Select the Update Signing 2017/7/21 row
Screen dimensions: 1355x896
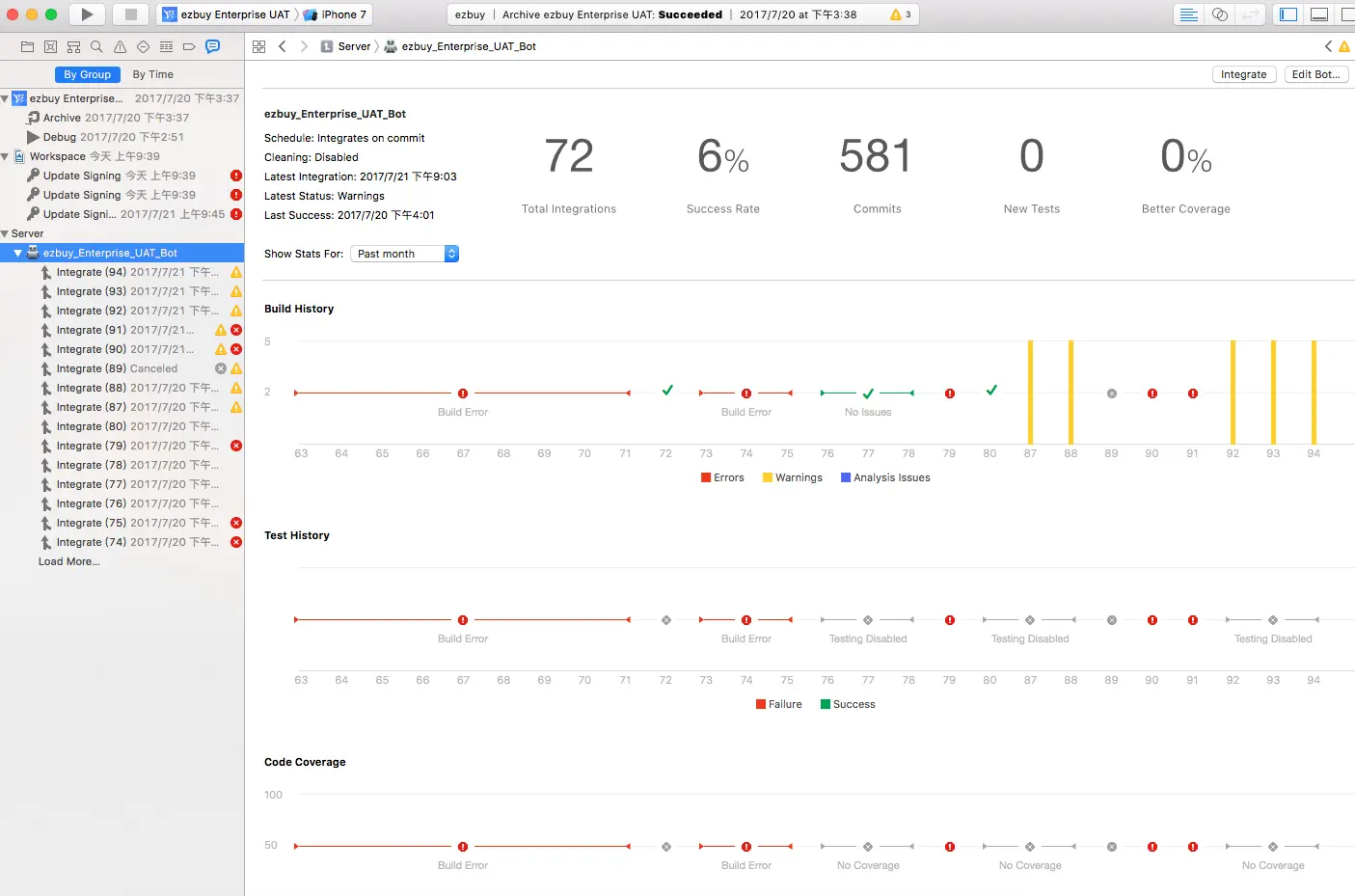click(x=122, y=214)
